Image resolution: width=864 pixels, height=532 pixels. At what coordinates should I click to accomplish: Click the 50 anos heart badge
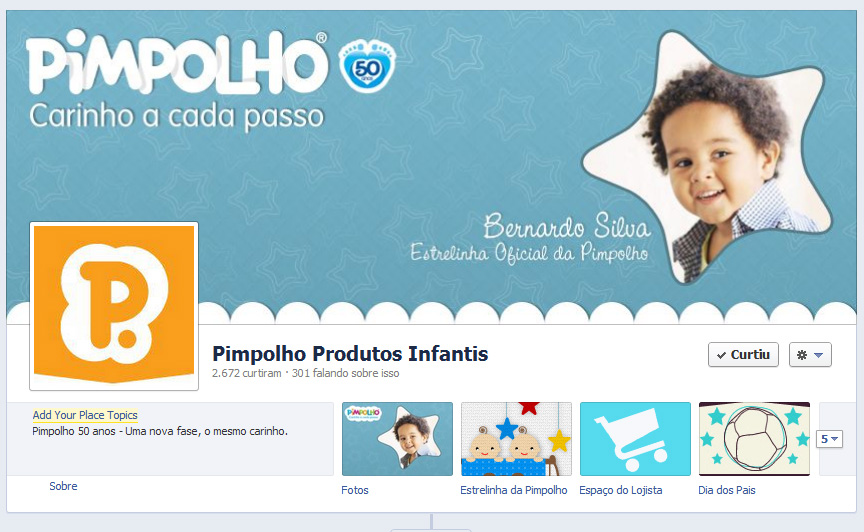(x=368, y=66)
